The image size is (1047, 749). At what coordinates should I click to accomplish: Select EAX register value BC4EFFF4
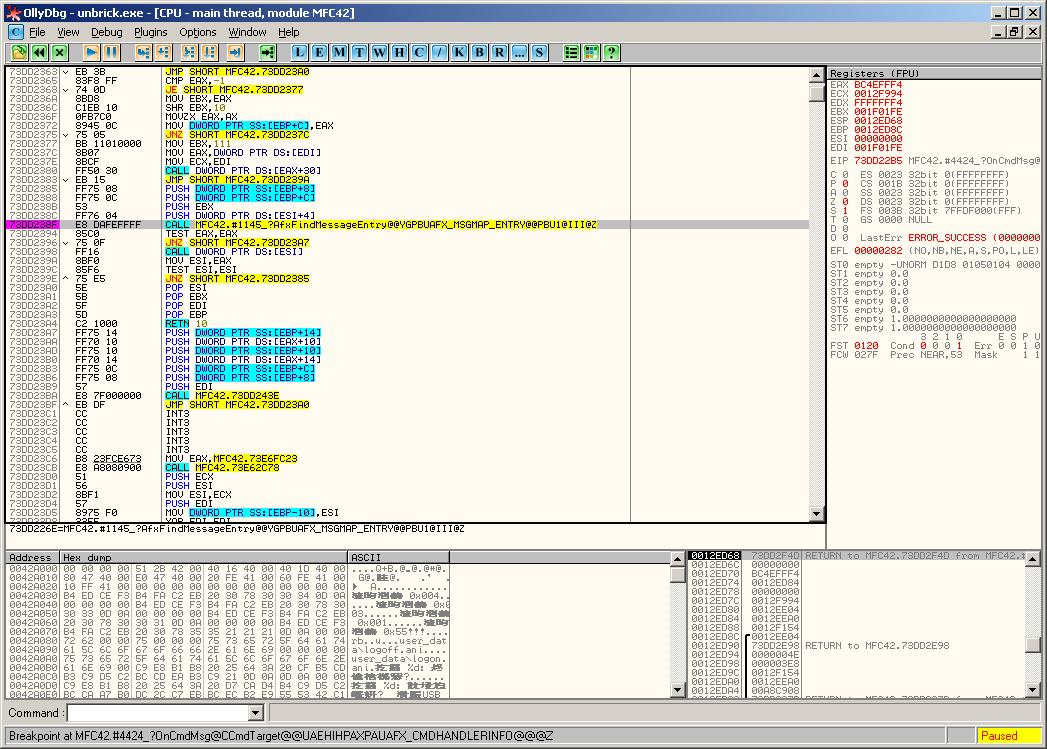pos(878,85)
